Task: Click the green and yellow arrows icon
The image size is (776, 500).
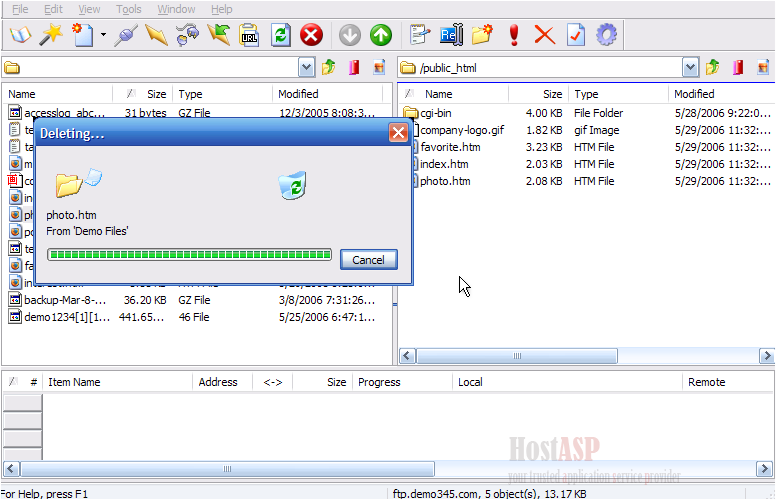Action: point(218,35)
